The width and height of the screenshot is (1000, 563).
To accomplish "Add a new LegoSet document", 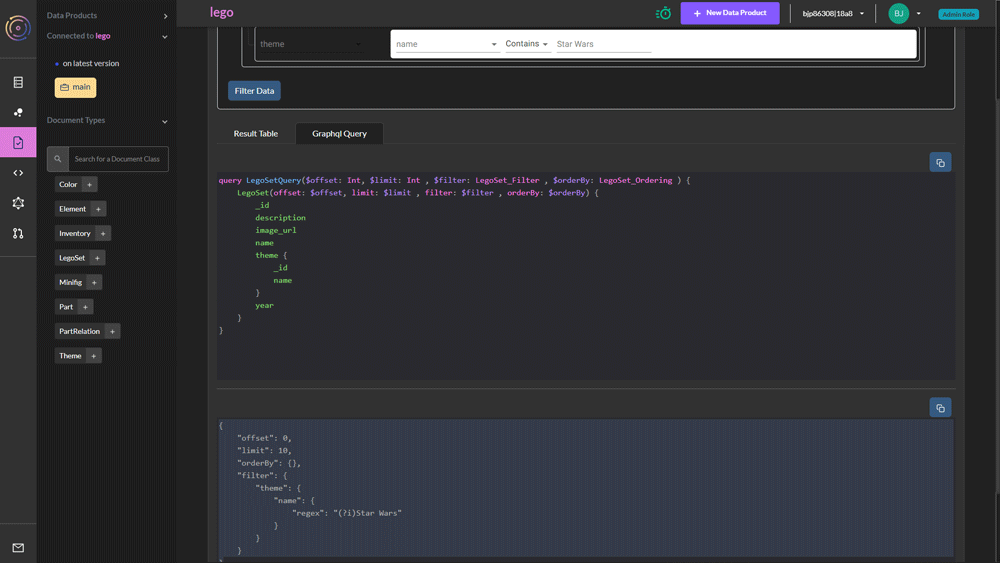I will click(98, 258).
